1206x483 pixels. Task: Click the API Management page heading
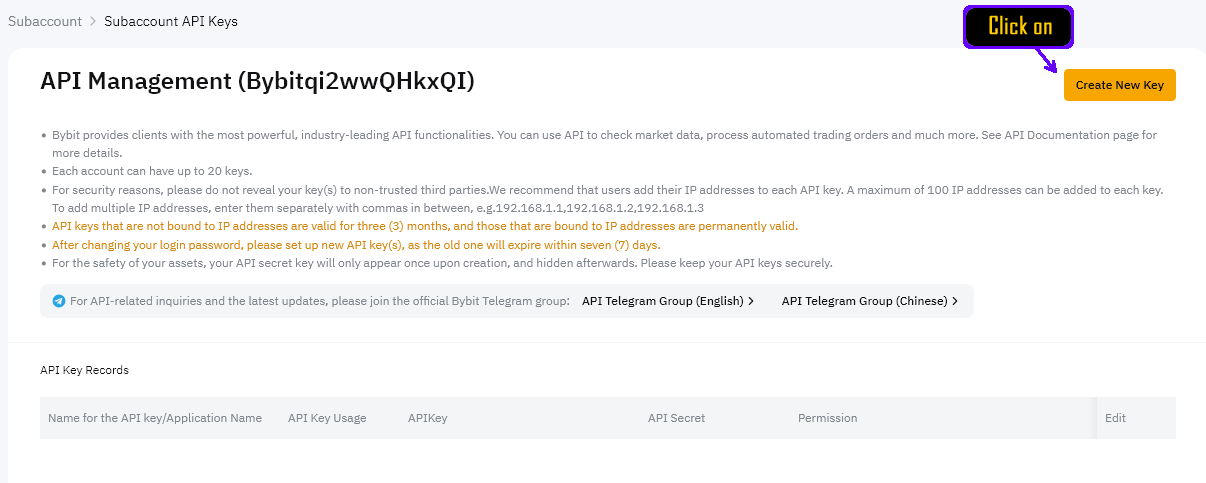(x=257, y=82)
